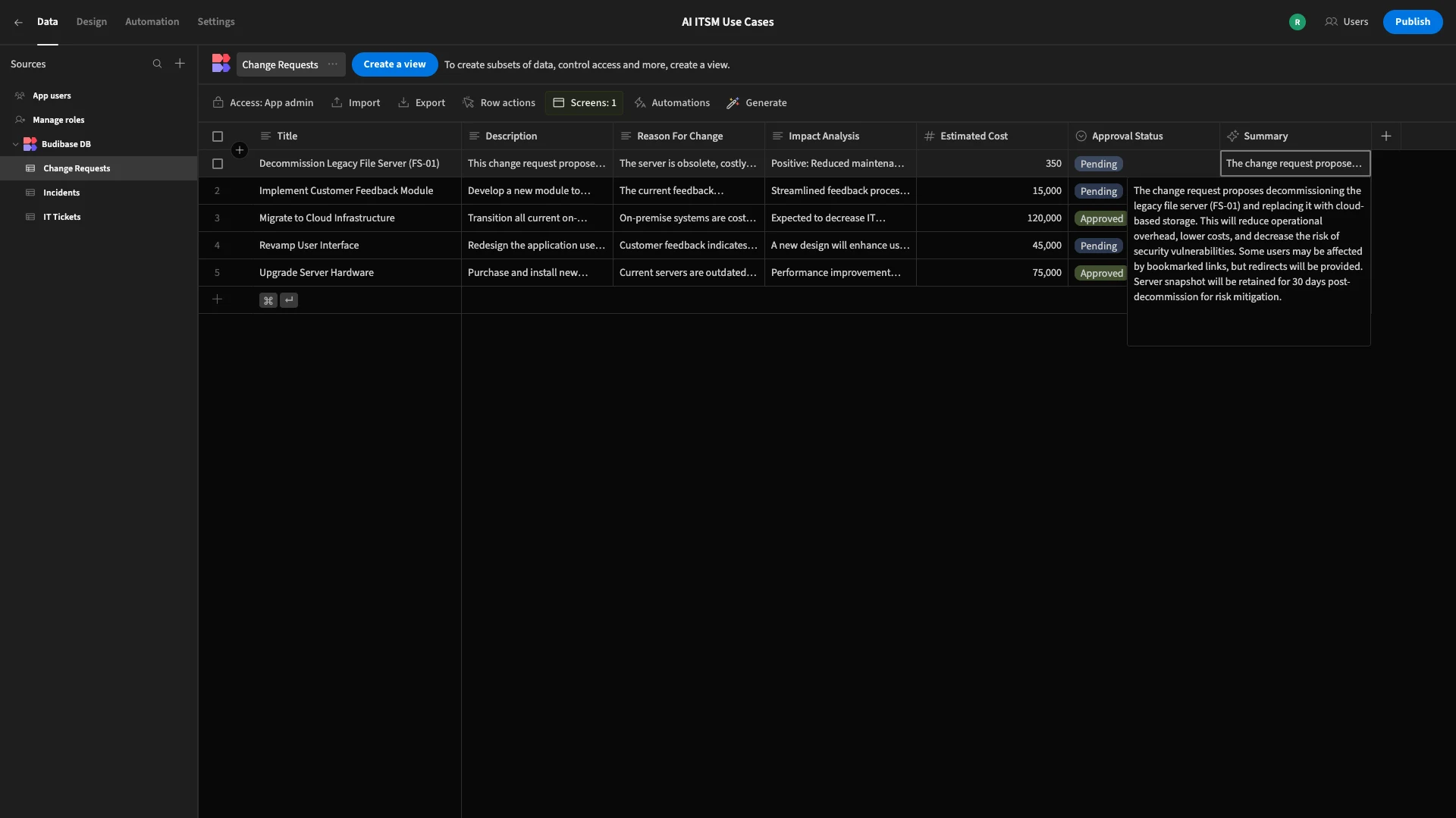Click the Summary column header
The image size is (1456, 818).
click(1295, 136)
